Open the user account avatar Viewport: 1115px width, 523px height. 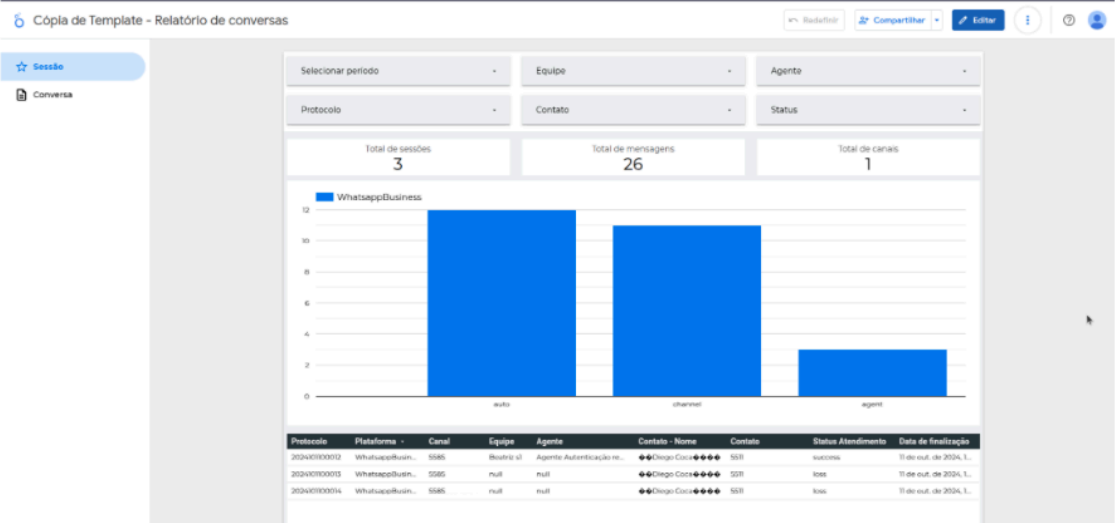click(x=1097, y=20)
